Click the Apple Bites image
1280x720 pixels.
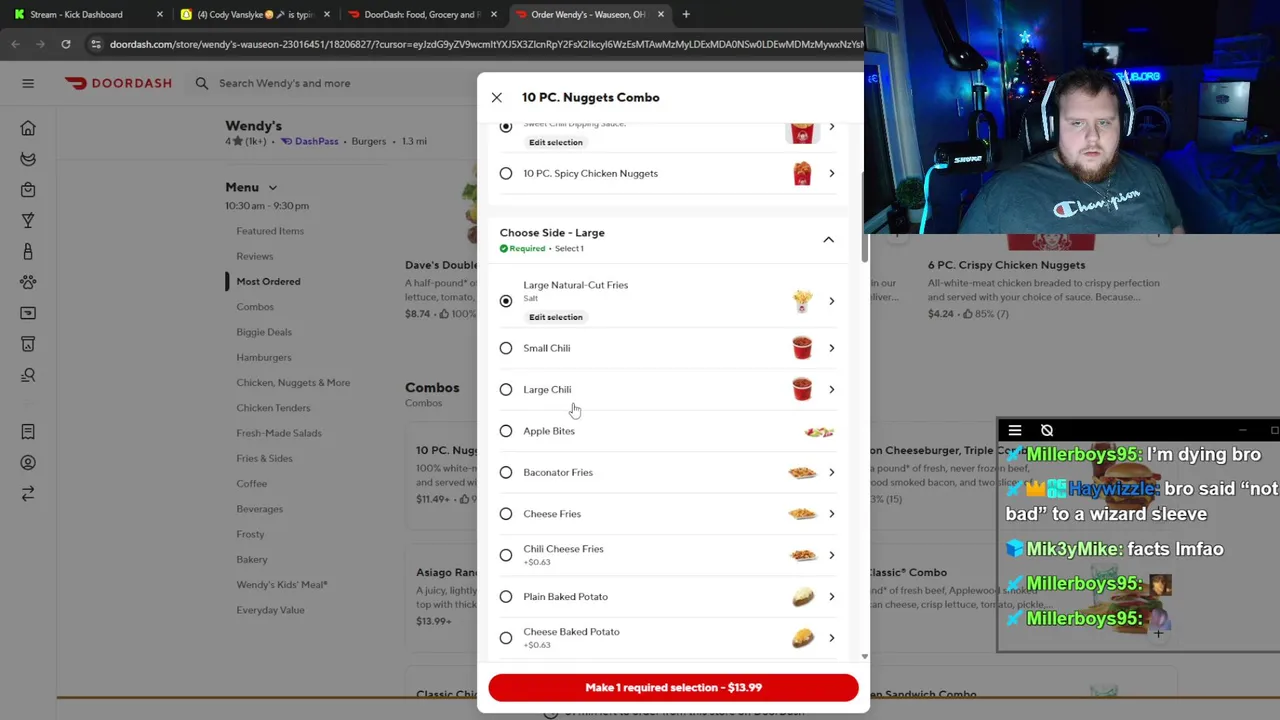pyautogui.click(x=819, y=431)
